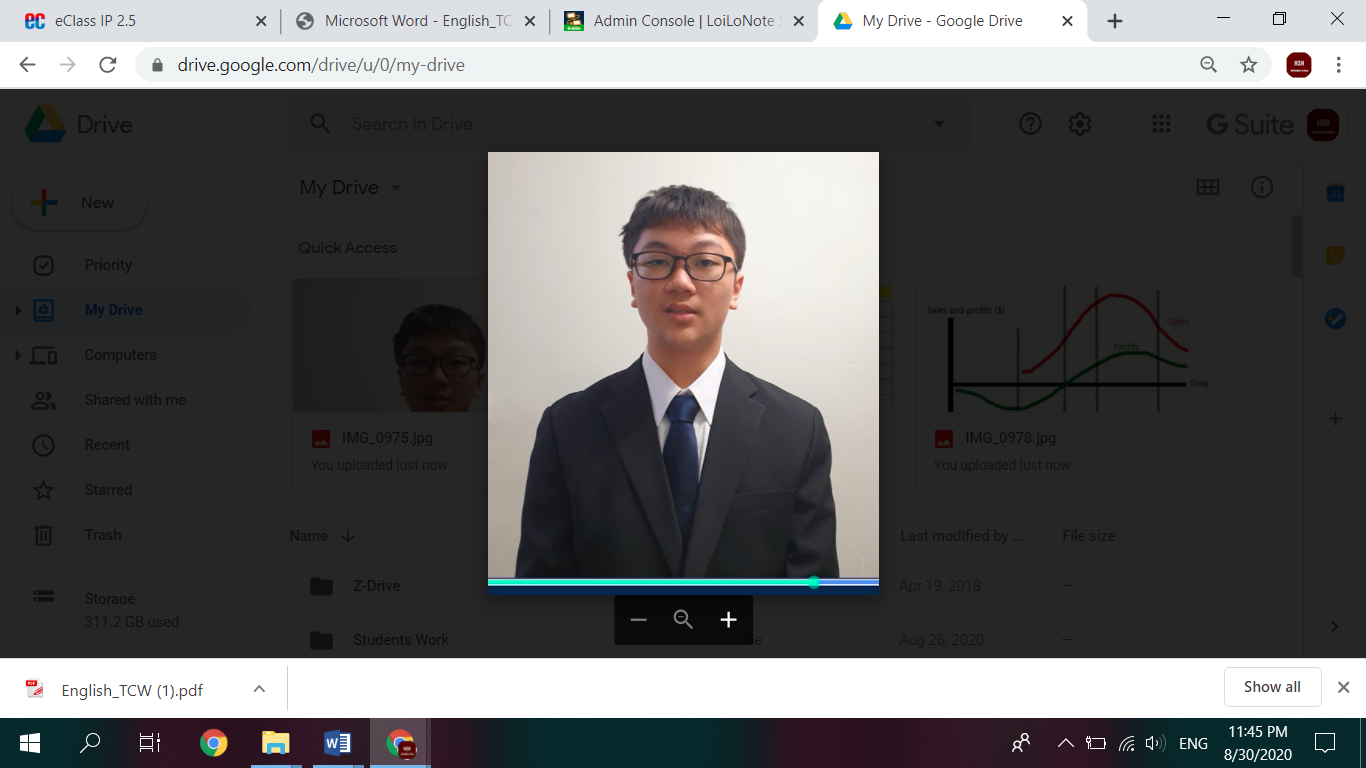Expand Computers tree in sidebar

18,356
